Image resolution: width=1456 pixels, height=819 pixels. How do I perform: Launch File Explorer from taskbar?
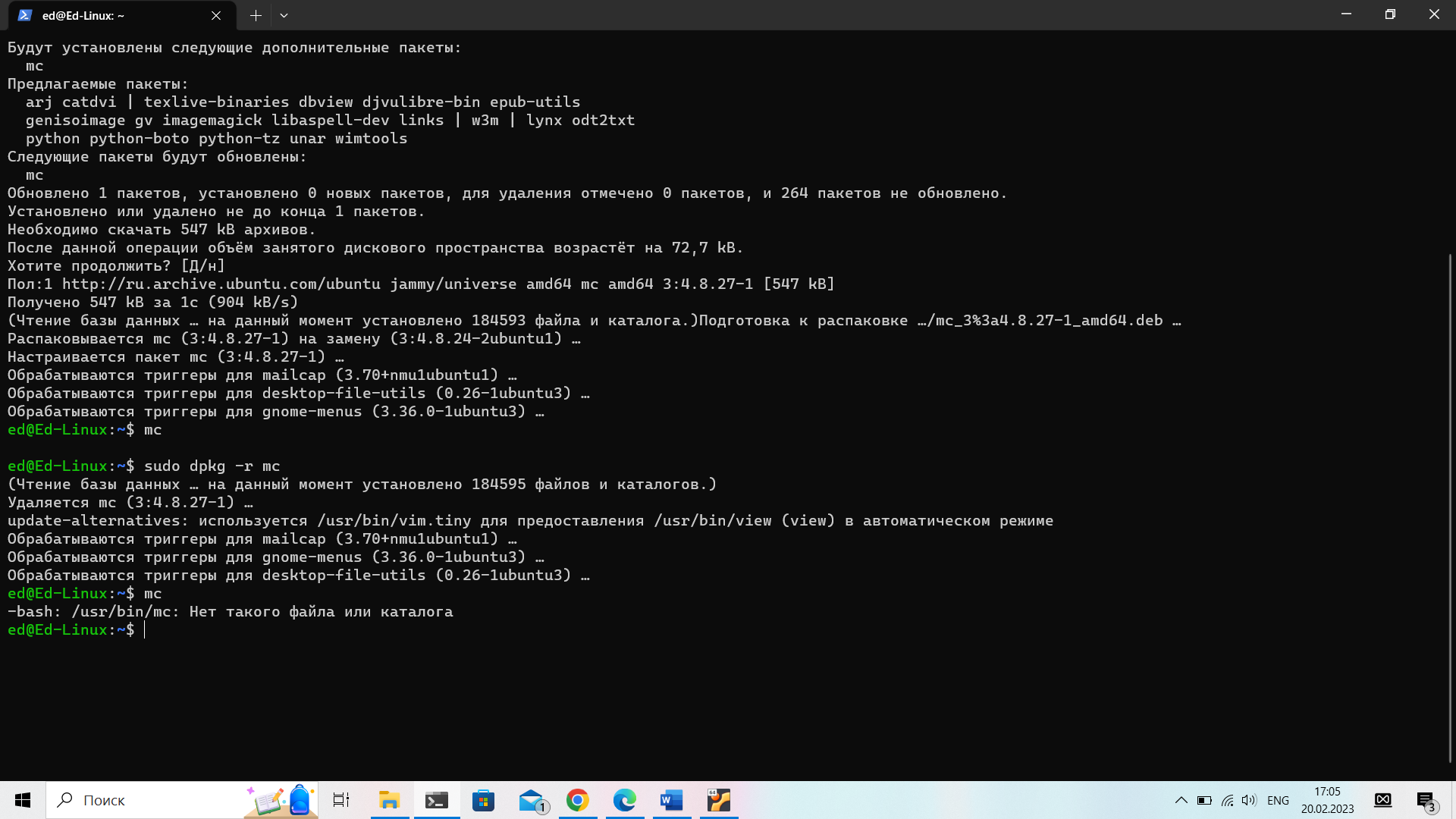click(x=389, y=800)
